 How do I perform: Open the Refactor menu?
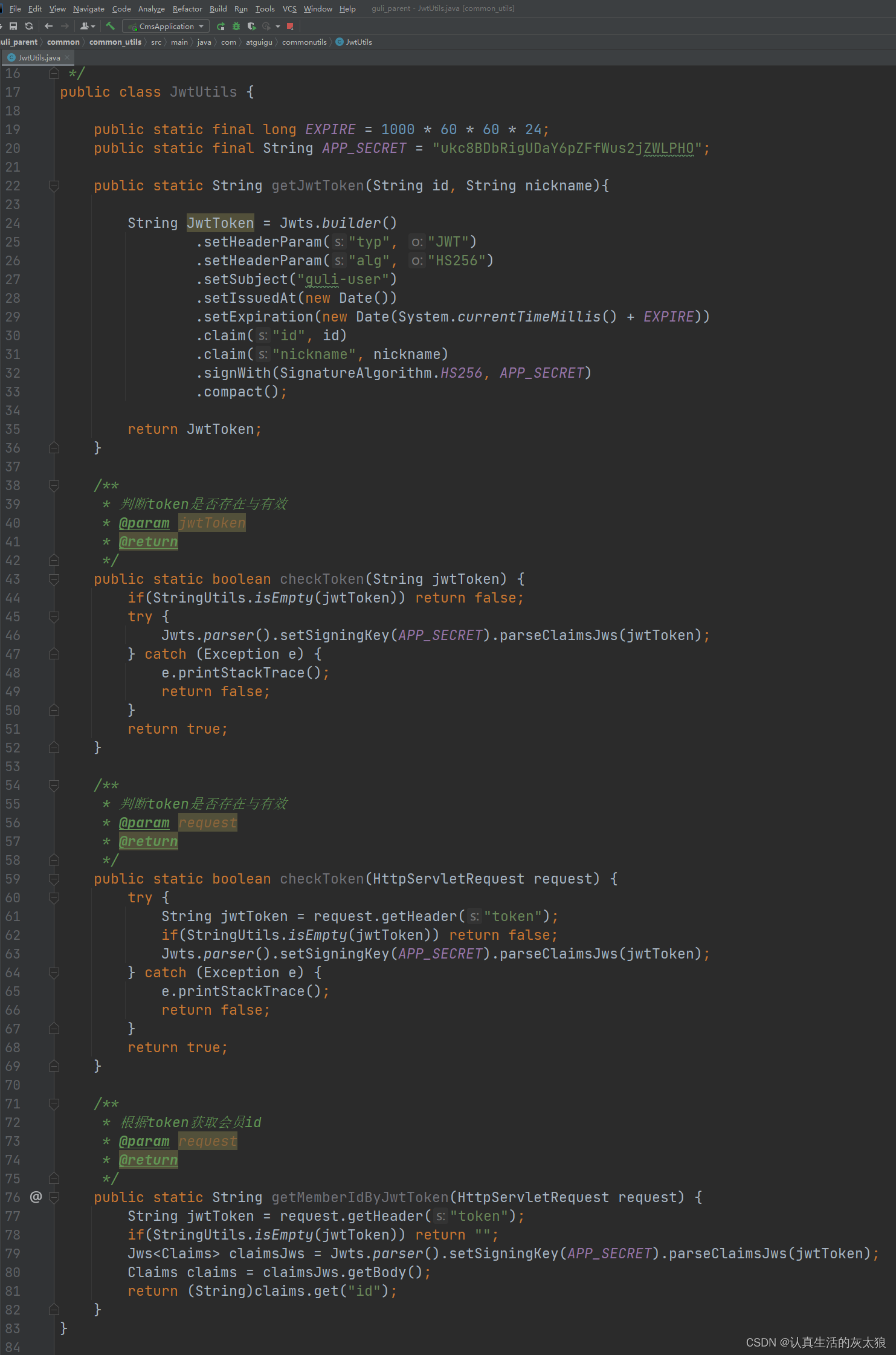tap(187, 8)
